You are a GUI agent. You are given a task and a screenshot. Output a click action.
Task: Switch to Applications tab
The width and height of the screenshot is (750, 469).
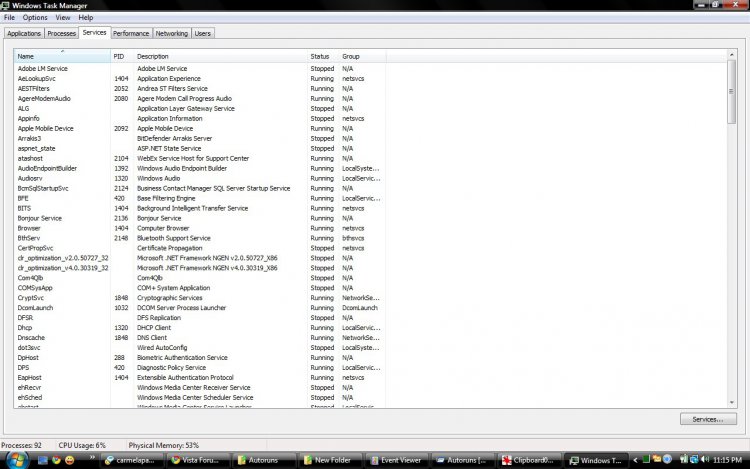click(24, 33)
